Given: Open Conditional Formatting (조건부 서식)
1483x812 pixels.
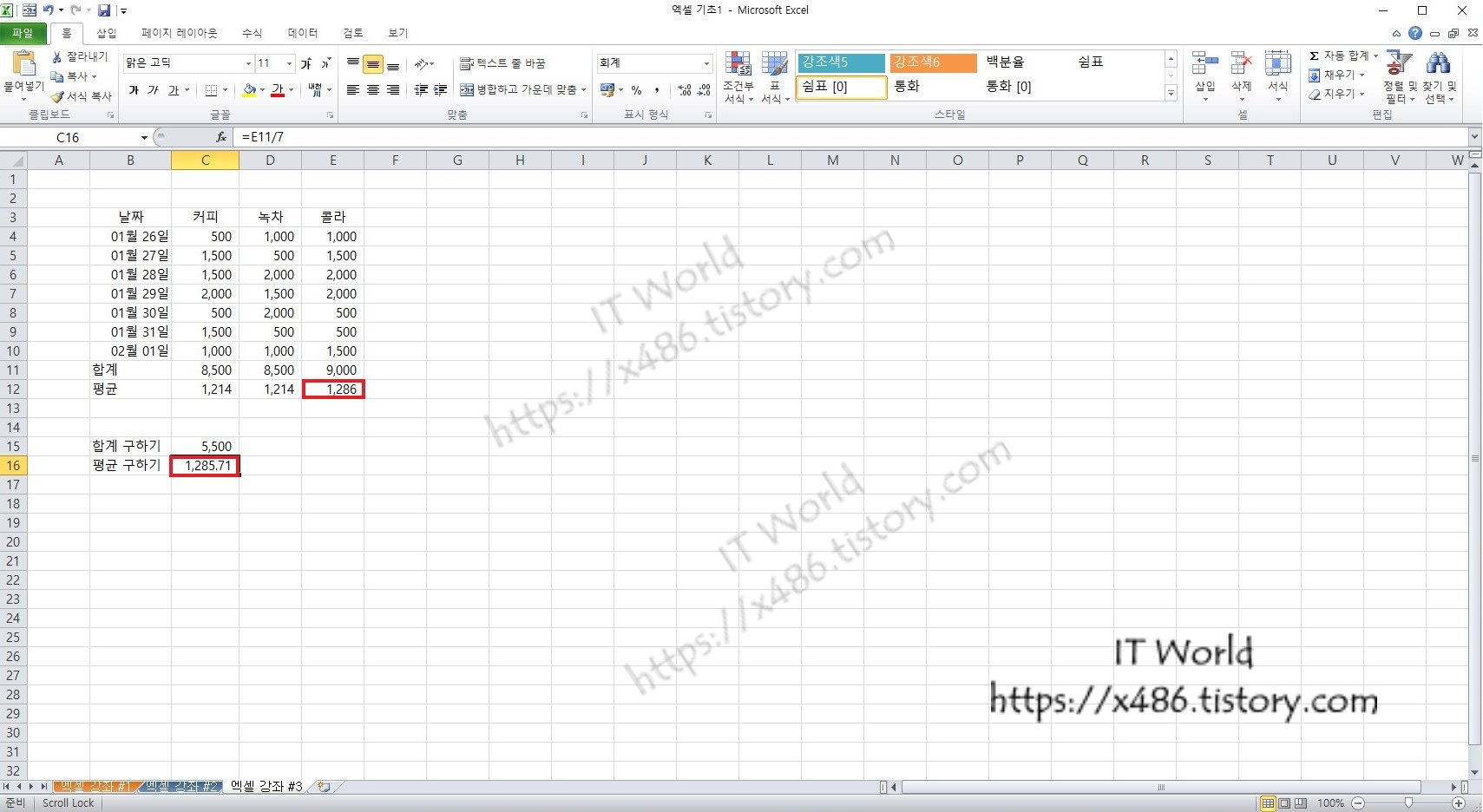Looking at the screenshot, I should pyautogui.click(x=738, y=77).
